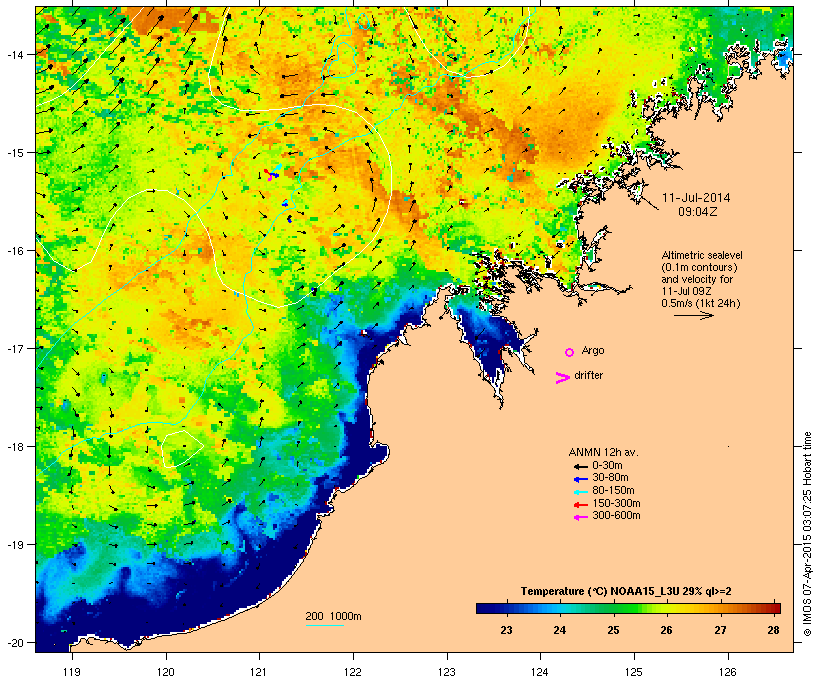Click the Altimetric sealevel text
This screenshot has width=820, height=680.
[702, 255]
